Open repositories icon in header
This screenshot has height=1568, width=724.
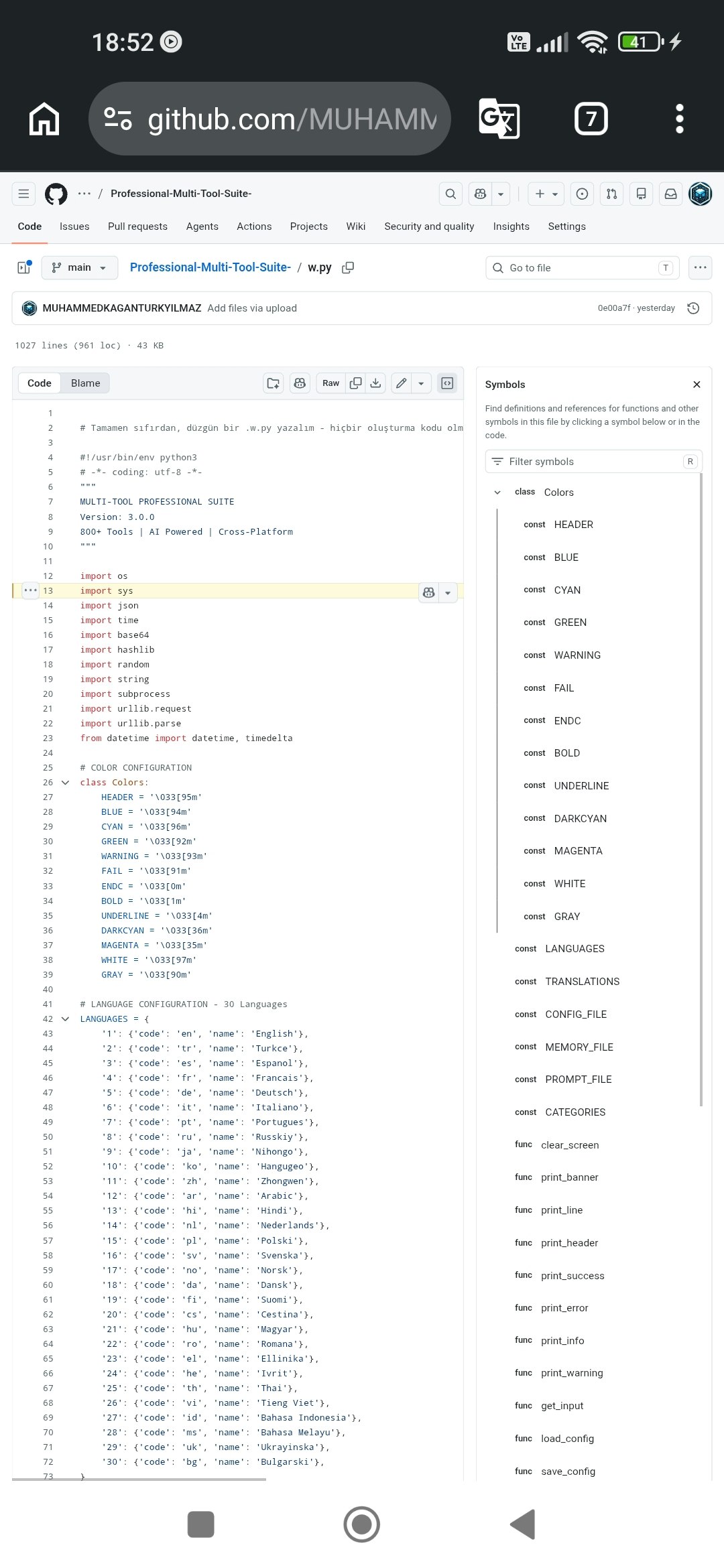click(641, 194)
